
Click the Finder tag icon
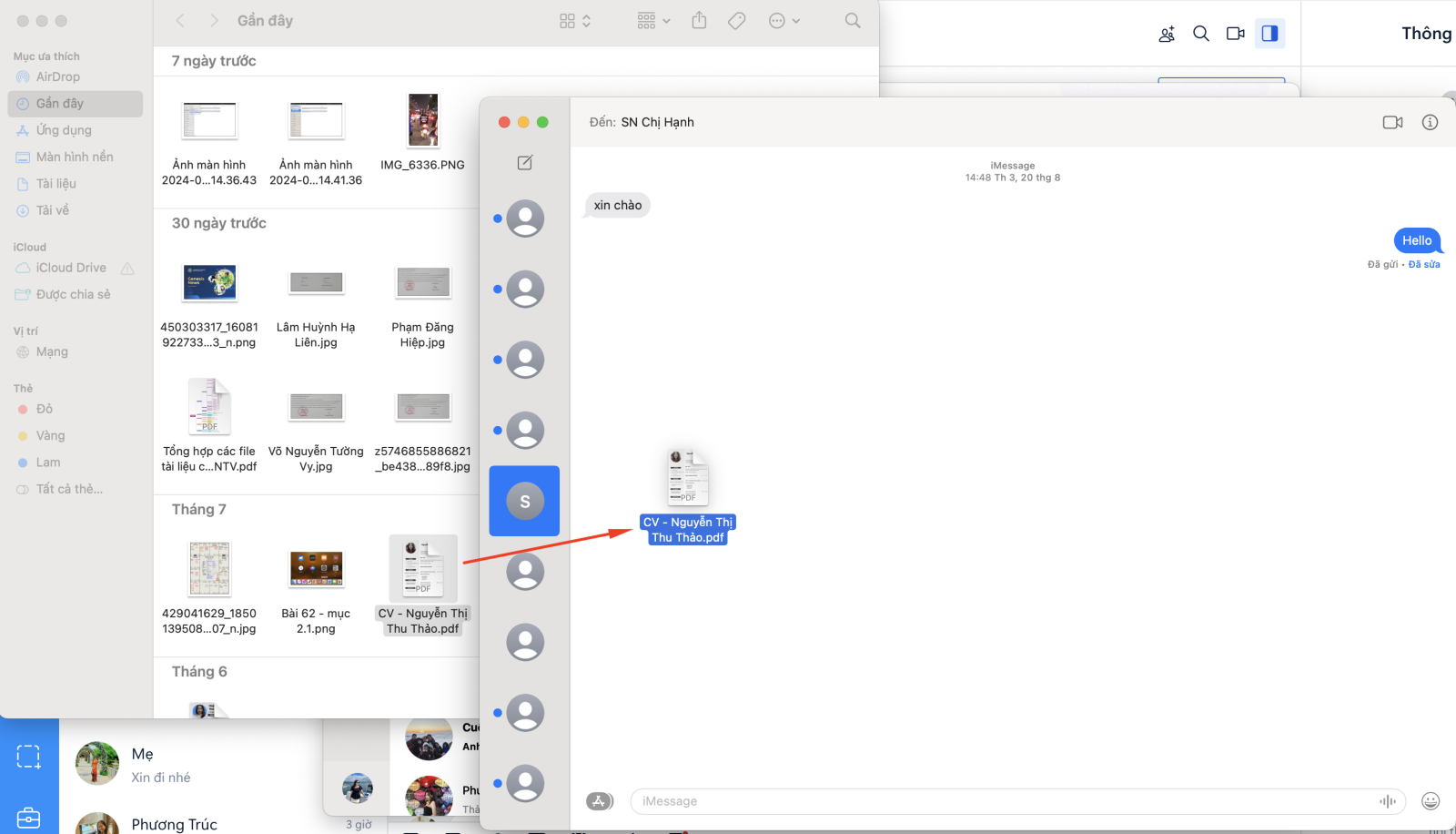coord(737,20)
